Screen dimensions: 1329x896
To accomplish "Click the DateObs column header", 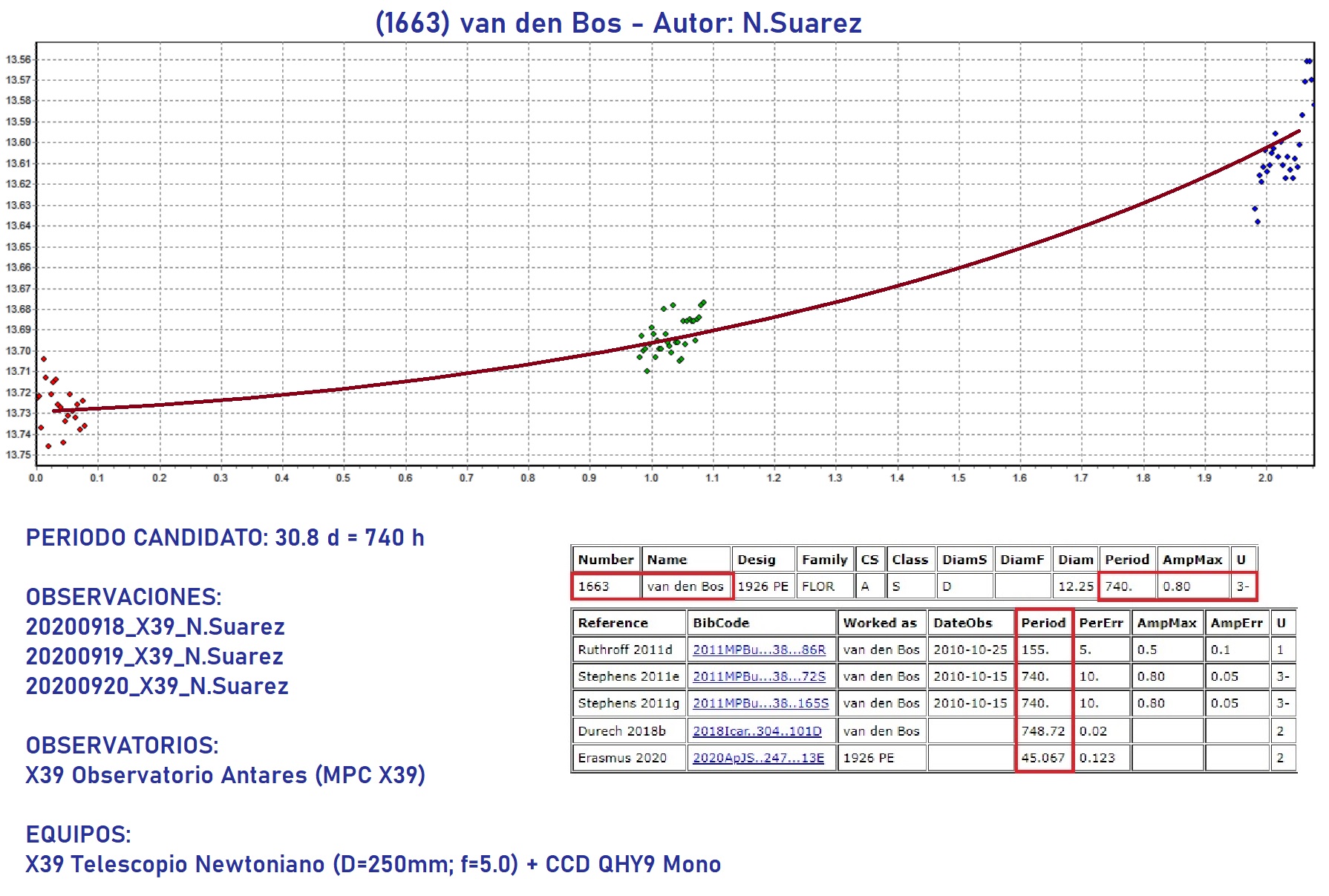I will pyautogui.click(x=963, y=623).
